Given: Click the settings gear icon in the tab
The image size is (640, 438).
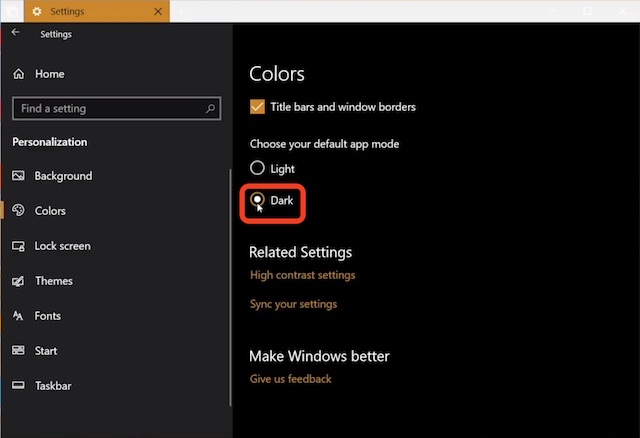Looking at the screenshot, I should (37, 11).
